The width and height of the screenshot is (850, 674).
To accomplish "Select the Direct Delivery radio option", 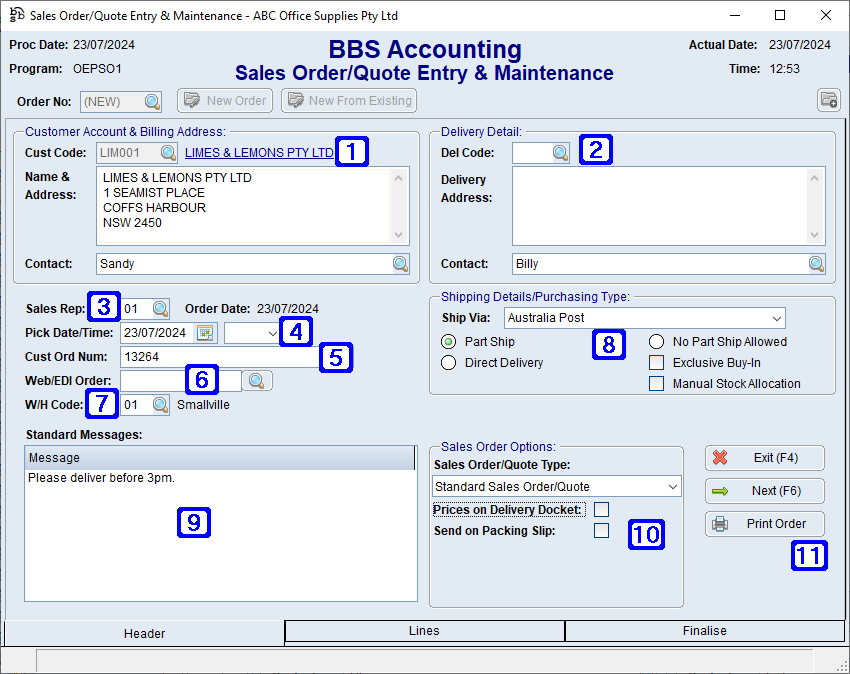I will click(x=448, y=363).
